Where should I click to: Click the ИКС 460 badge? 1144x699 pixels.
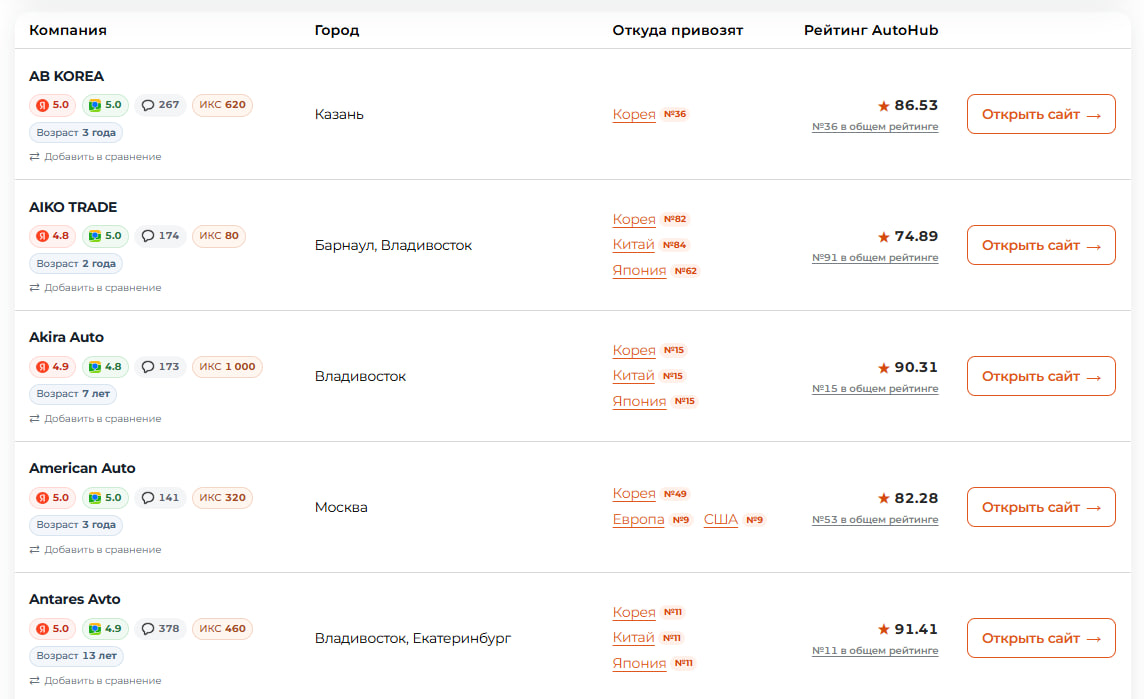[x=223, y=628]
